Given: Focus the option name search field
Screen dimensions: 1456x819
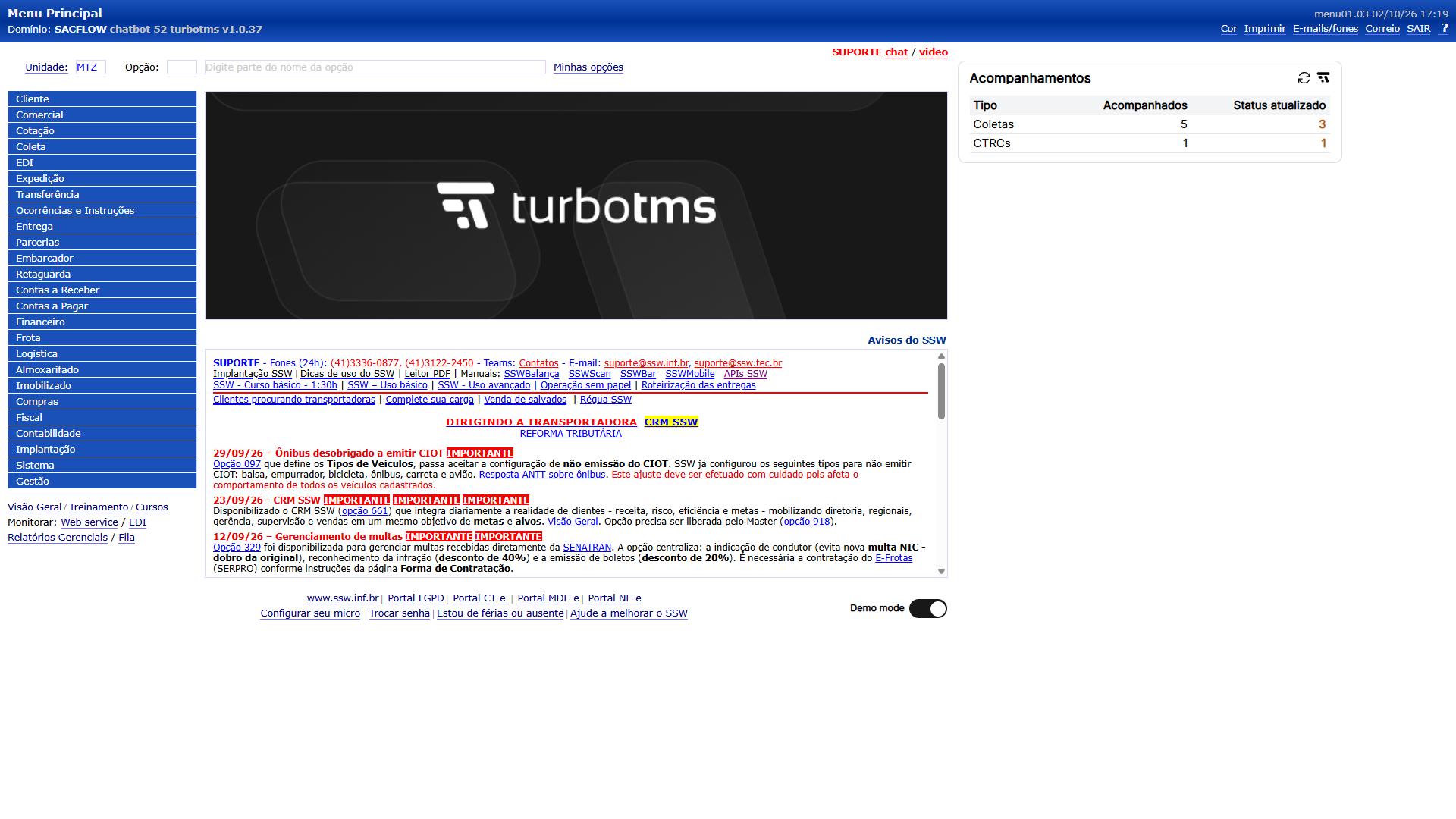Looking at the screenshot, I should coord(375,67).
